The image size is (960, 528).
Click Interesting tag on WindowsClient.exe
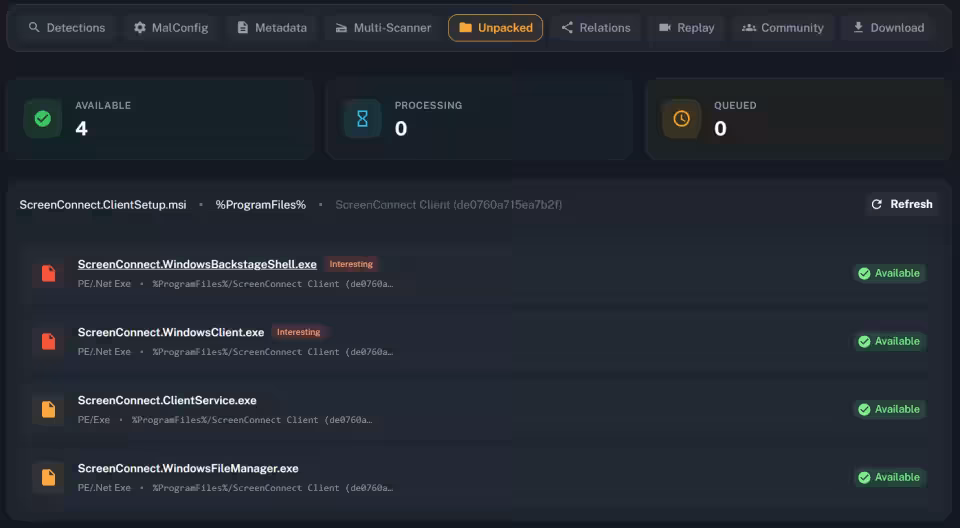point(298,332)
